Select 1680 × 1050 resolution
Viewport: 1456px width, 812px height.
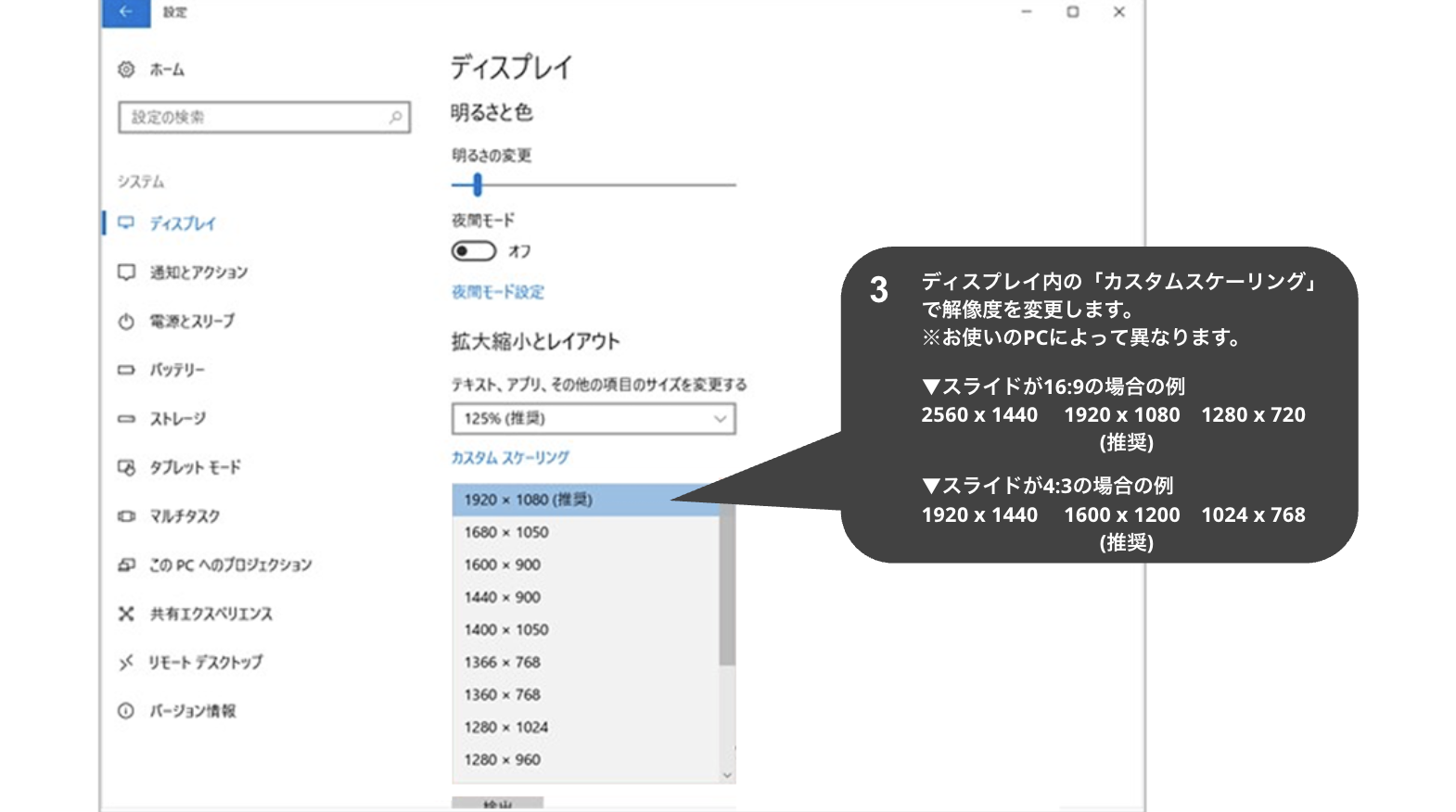(x=586, y=532)
